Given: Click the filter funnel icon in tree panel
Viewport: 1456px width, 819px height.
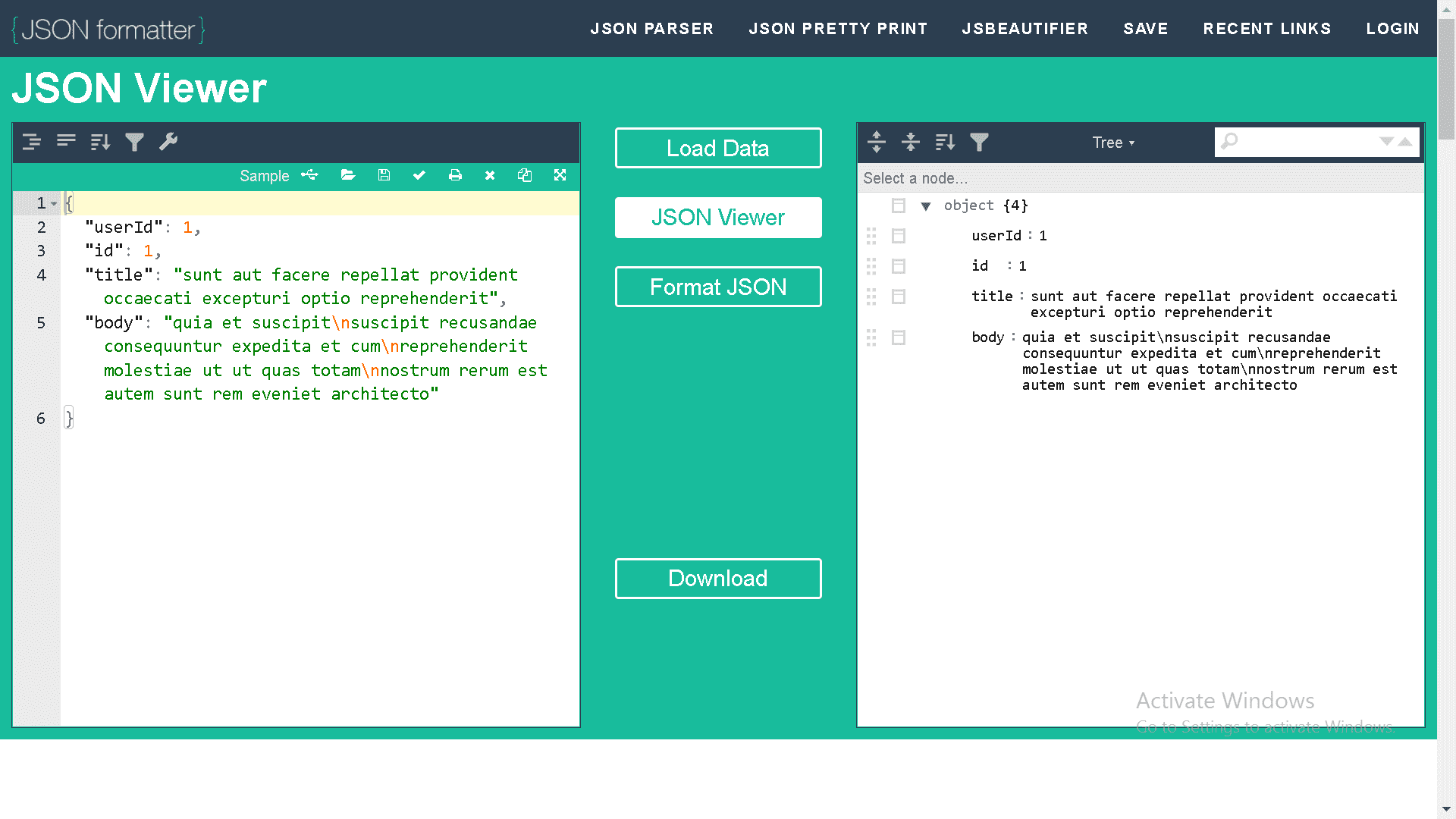Looking at the screenshot, I should pyautogui.click(x=979, y=142).
